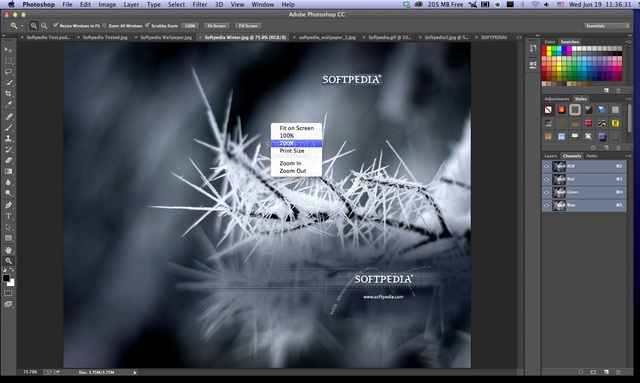Image resolution: width=640 pixels, height=383 pixels.
Task: Select the History Brush tool
Action: tap(8, 149)
